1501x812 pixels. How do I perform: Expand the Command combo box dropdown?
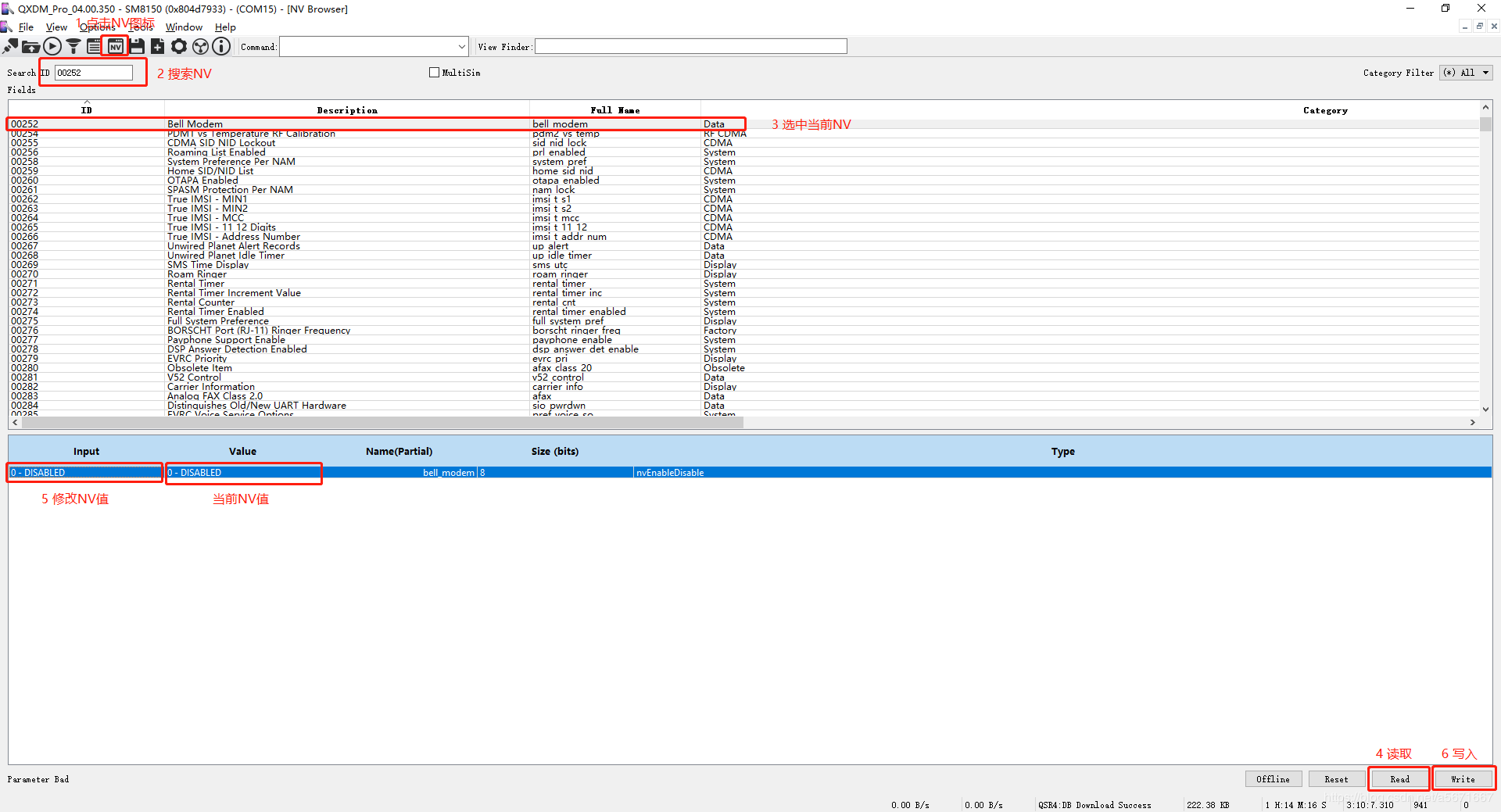461,47
